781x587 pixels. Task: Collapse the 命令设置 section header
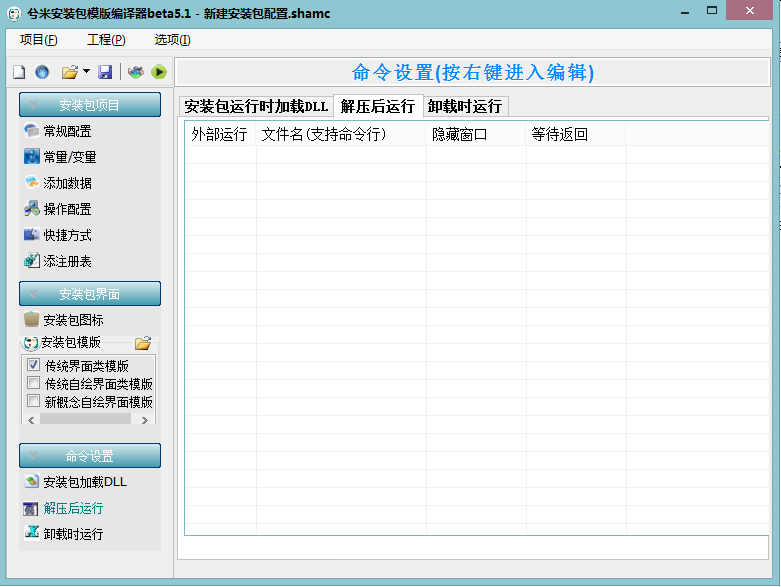(x=89, y=456)
